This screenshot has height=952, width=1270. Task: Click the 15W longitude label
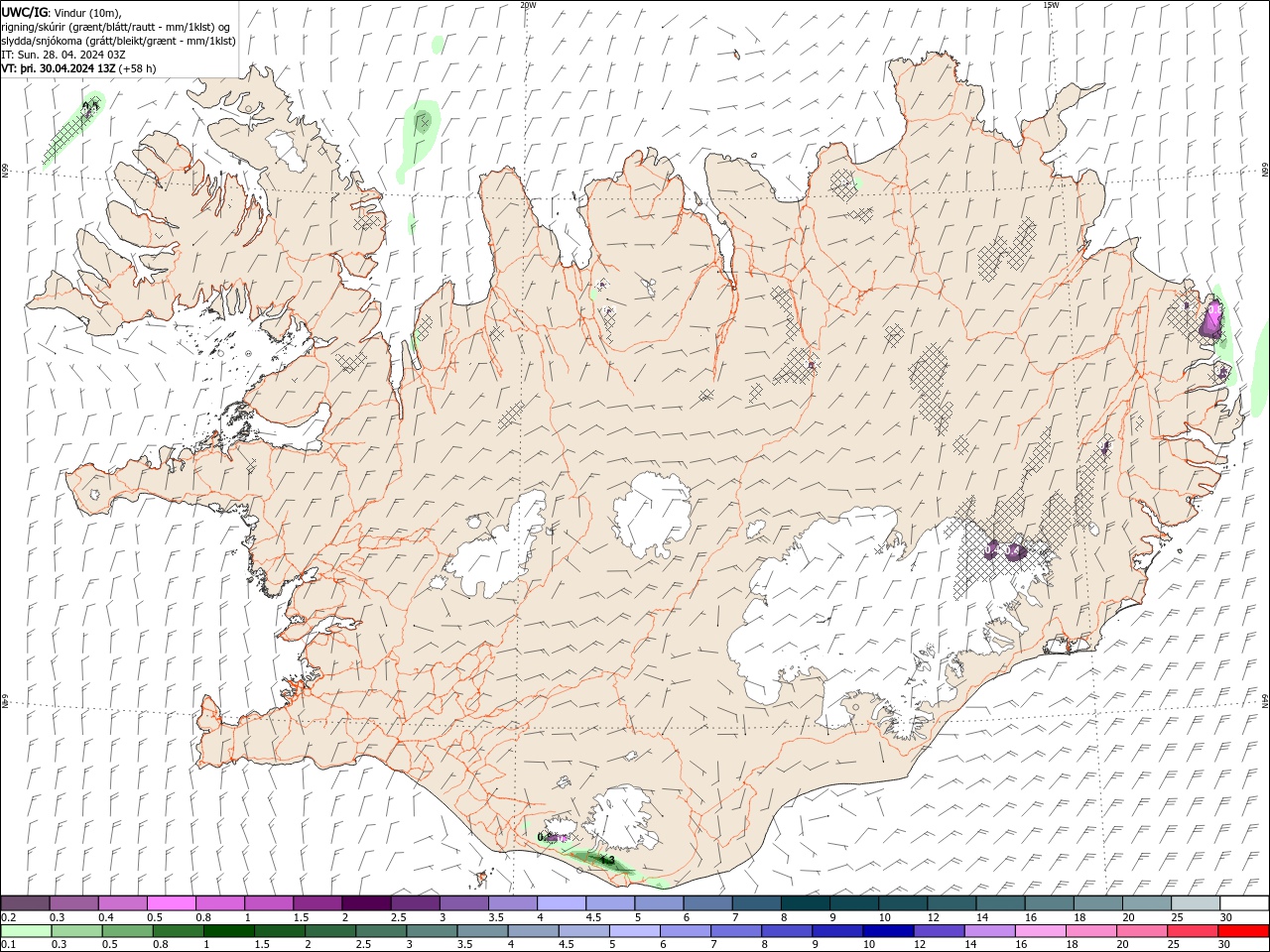pyautogui.click(x=1051, y=5)
